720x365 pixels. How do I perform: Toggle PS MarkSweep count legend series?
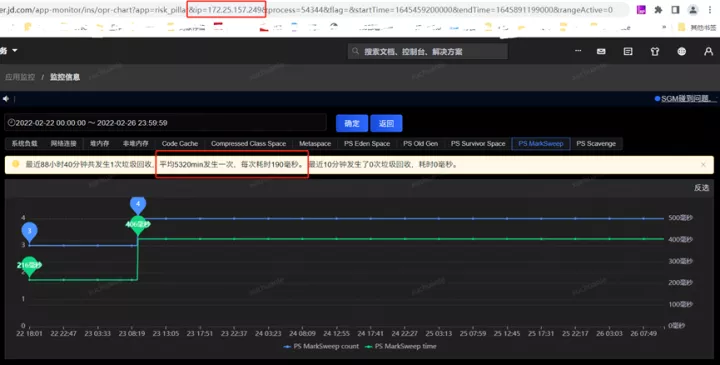click(321, 346)
